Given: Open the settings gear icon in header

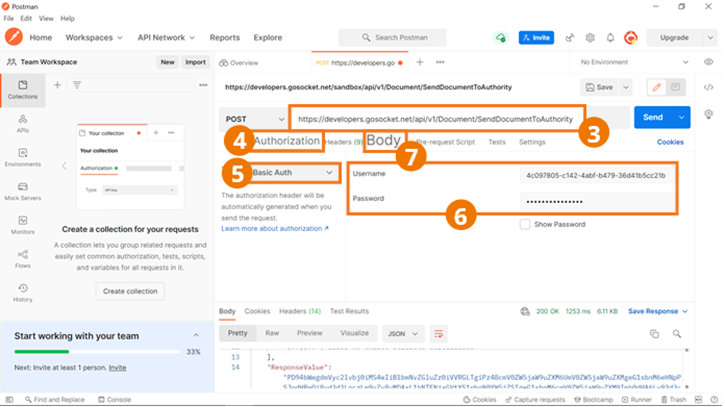Looking at the screenshot, I should 590,37.
